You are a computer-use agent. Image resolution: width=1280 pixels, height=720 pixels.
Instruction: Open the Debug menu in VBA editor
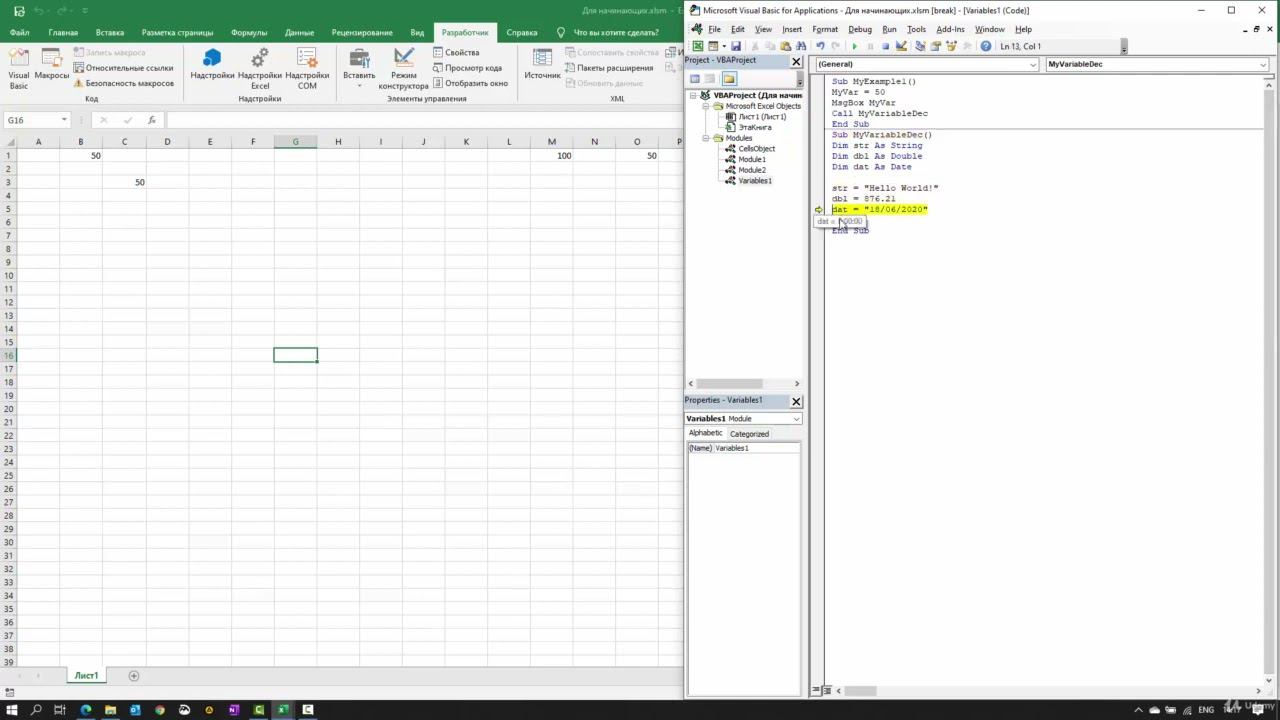[x=859, y=29]
